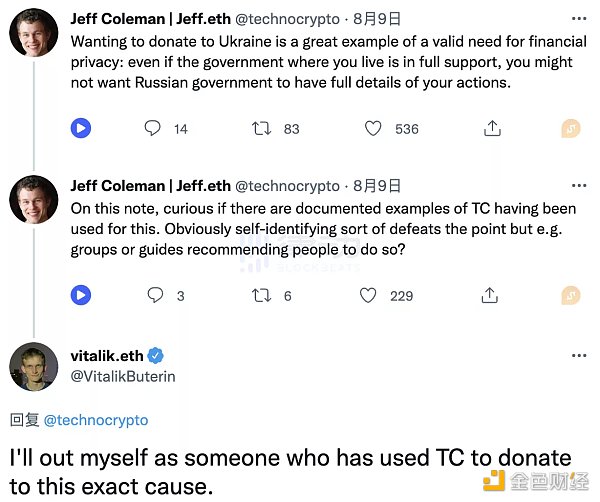Like the first tweet with 536 likes
Image resolution: width=600 pixels, height=502 pixels.
tap(373, 128)
